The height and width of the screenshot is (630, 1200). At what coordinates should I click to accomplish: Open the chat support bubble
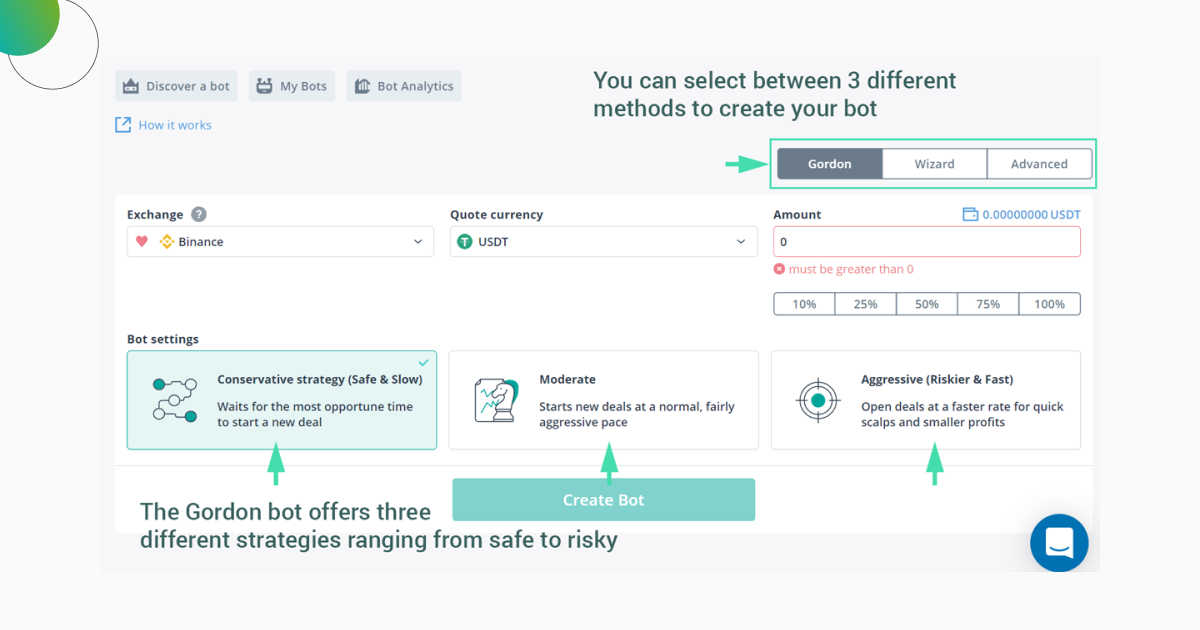1059,543
